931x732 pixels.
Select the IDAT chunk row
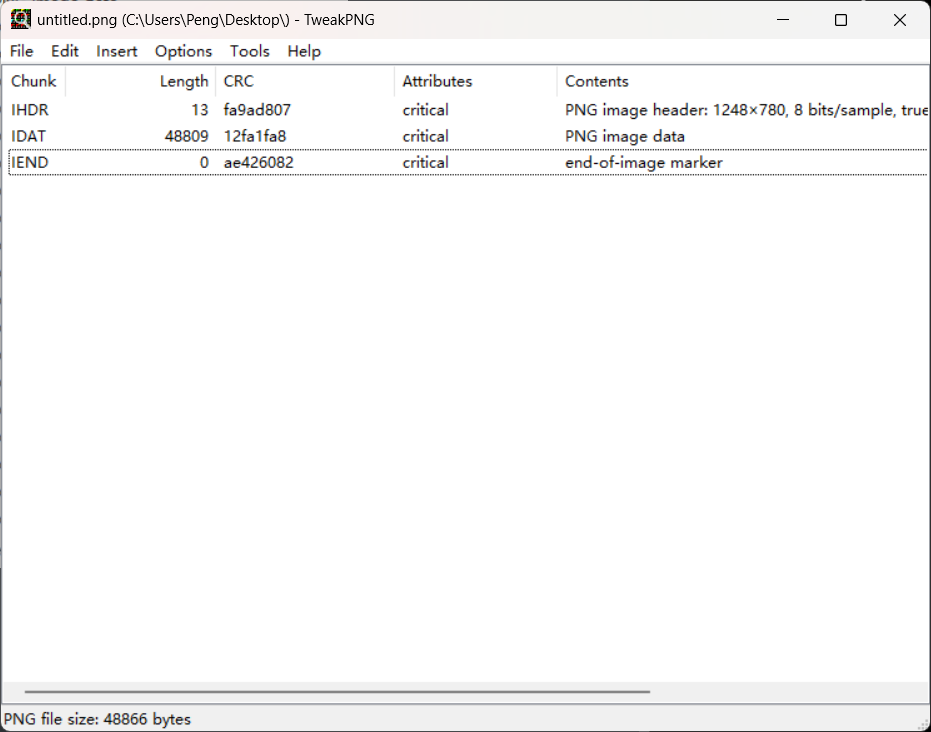[468, 136]
